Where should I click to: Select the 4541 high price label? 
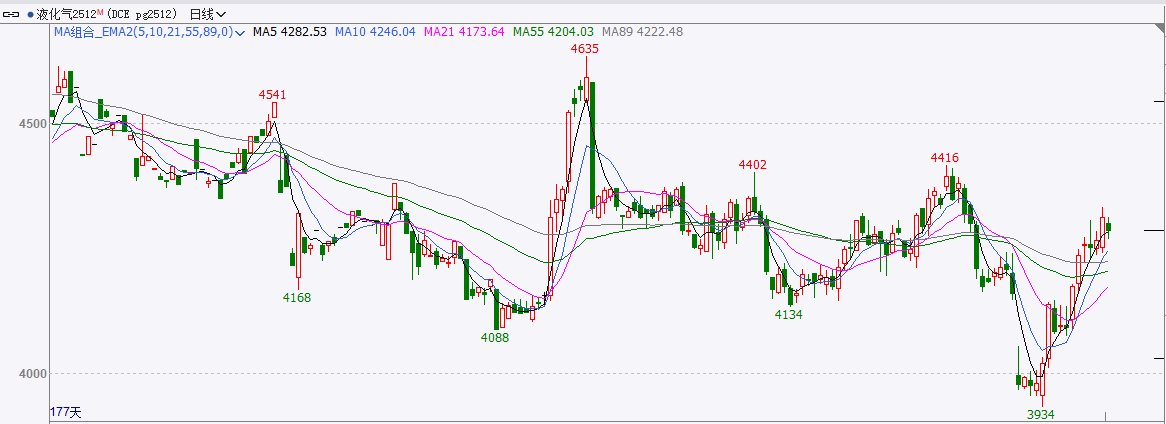tap(272, 95)
